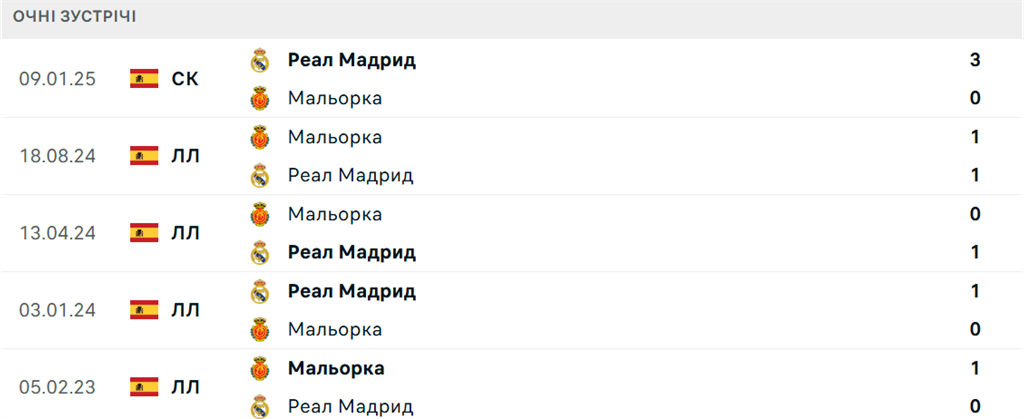Click ЛЛ league label in 18.08.24 row
Screen dimensions: 1024x419
click(185, 156)
